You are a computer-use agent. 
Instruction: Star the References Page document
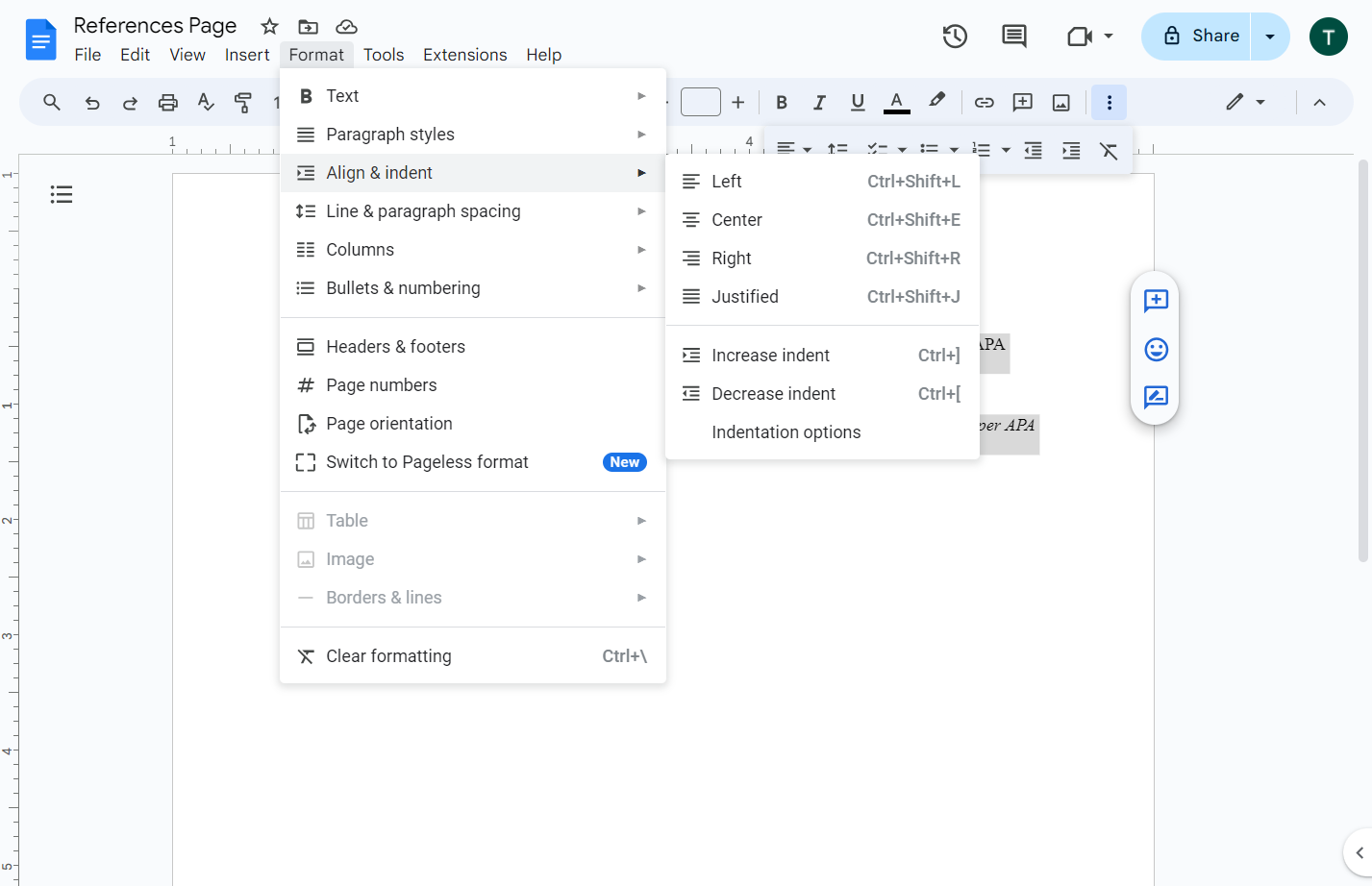270,27
